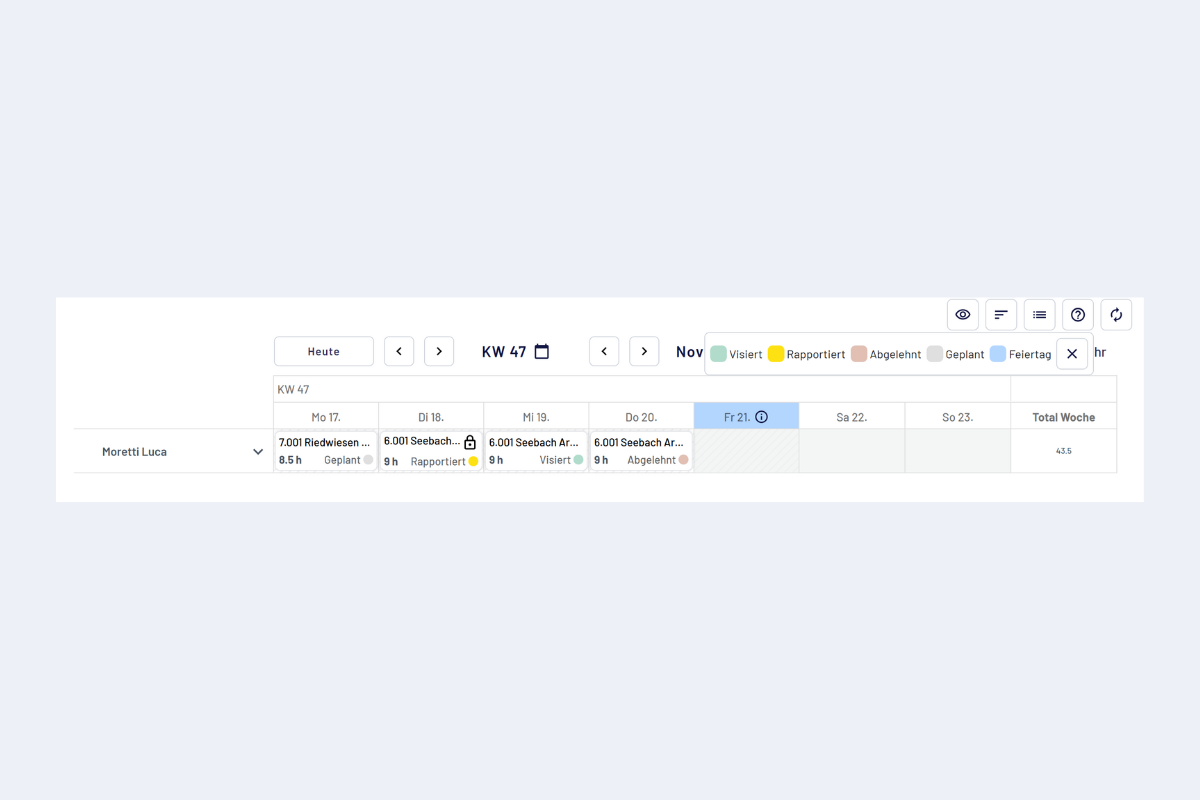1200x800 pixels.
Task: Click info icon on Fr 21.
Action: tap(761, 417)
